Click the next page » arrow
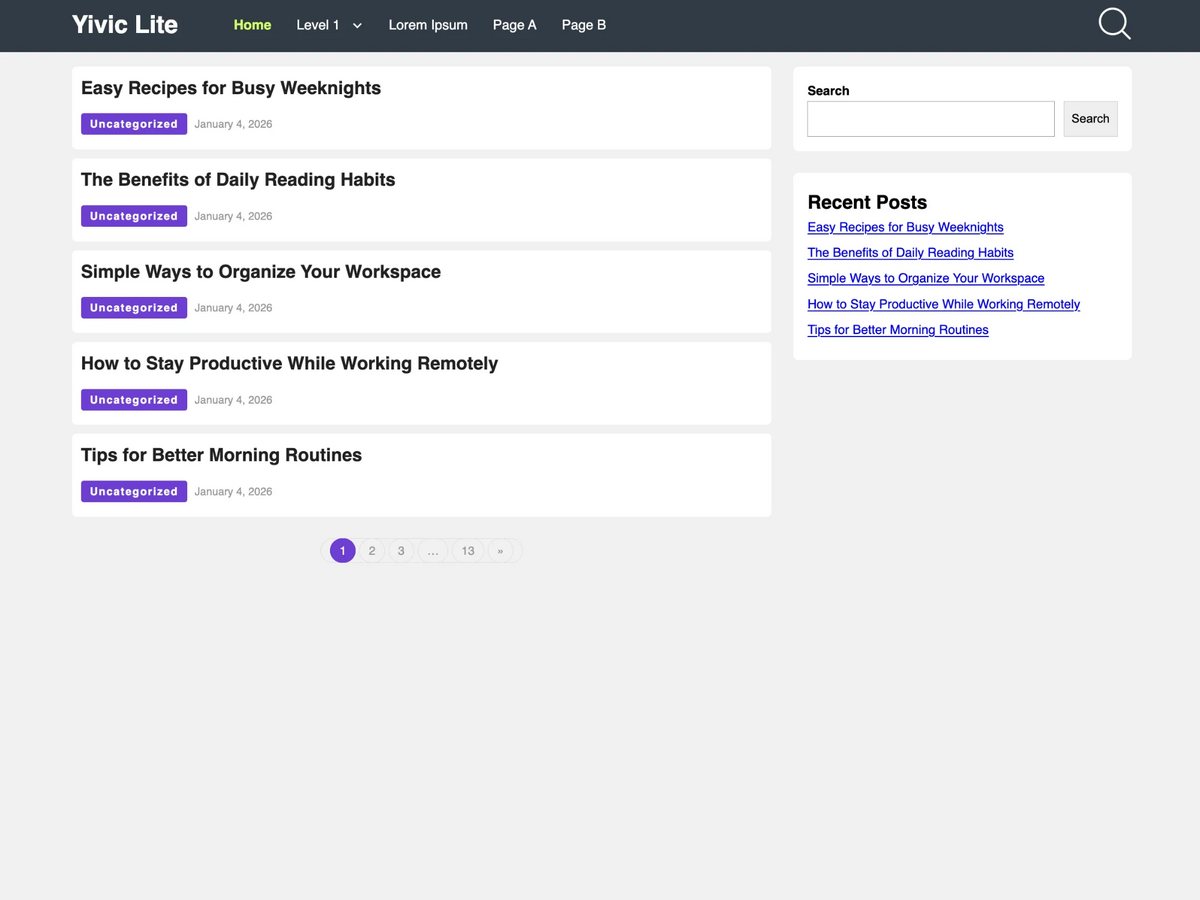The image size is (1200, 900). point(500,551)
